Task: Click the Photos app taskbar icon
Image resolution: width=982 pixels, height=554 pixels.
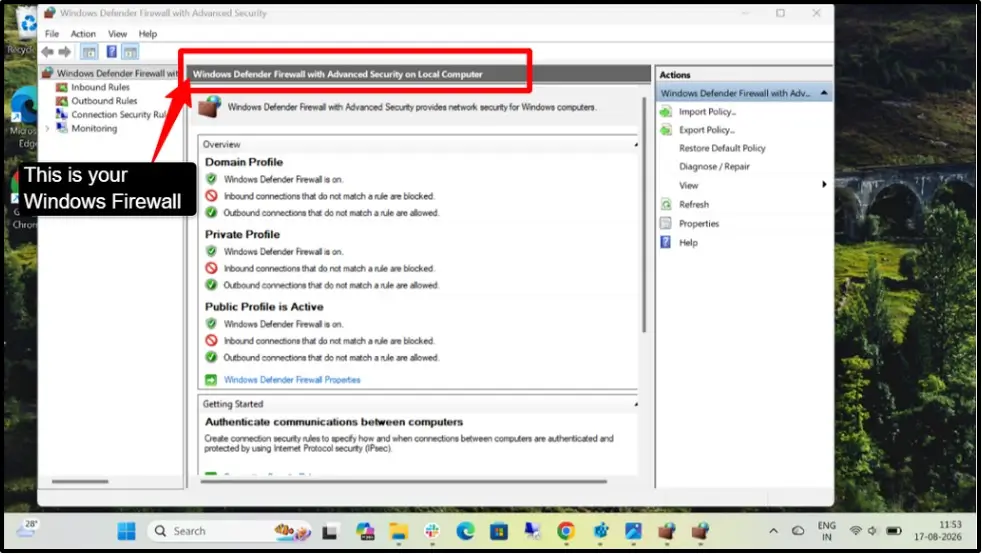Action: [633, 531]
